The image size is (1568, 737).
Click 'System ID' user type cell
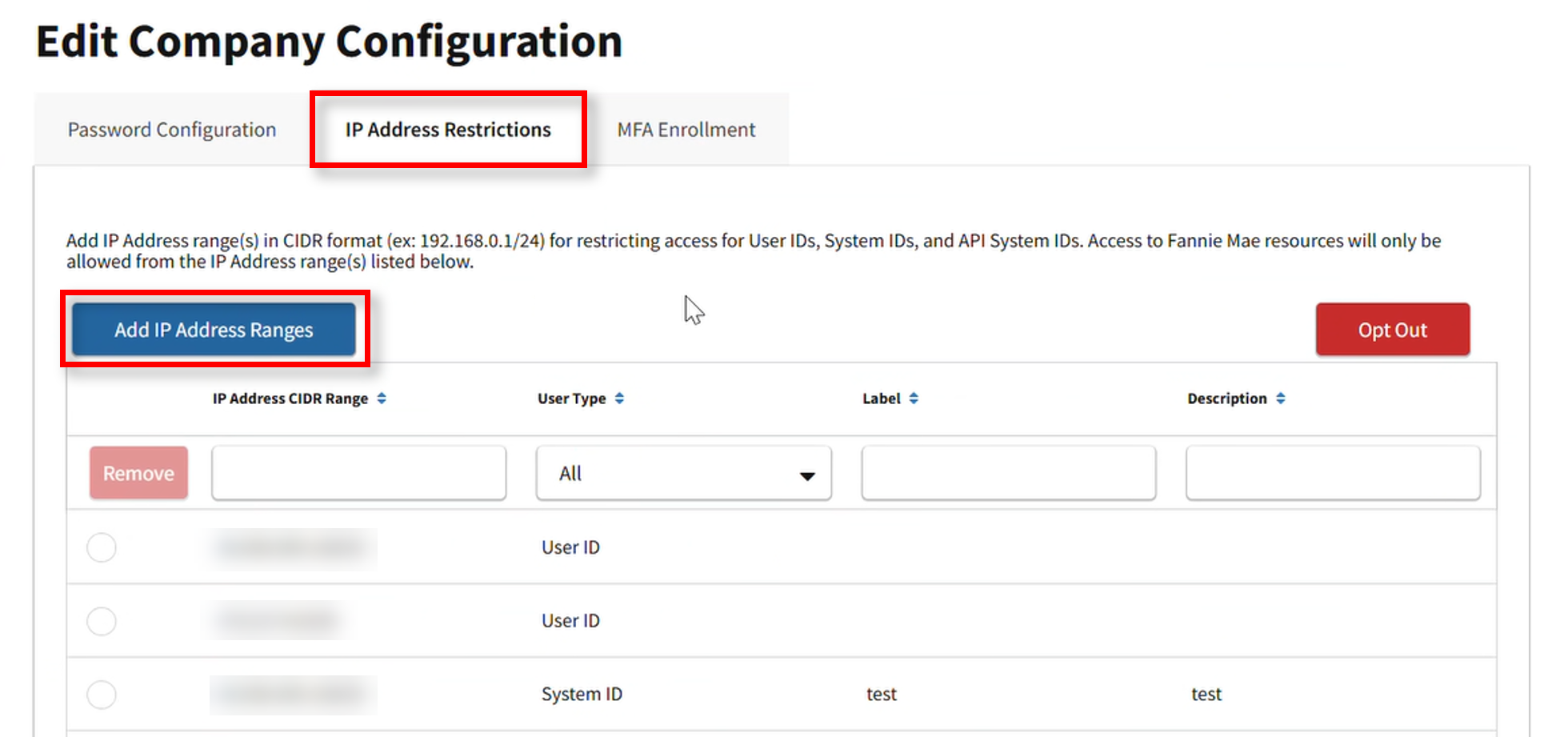pos(582,695)
